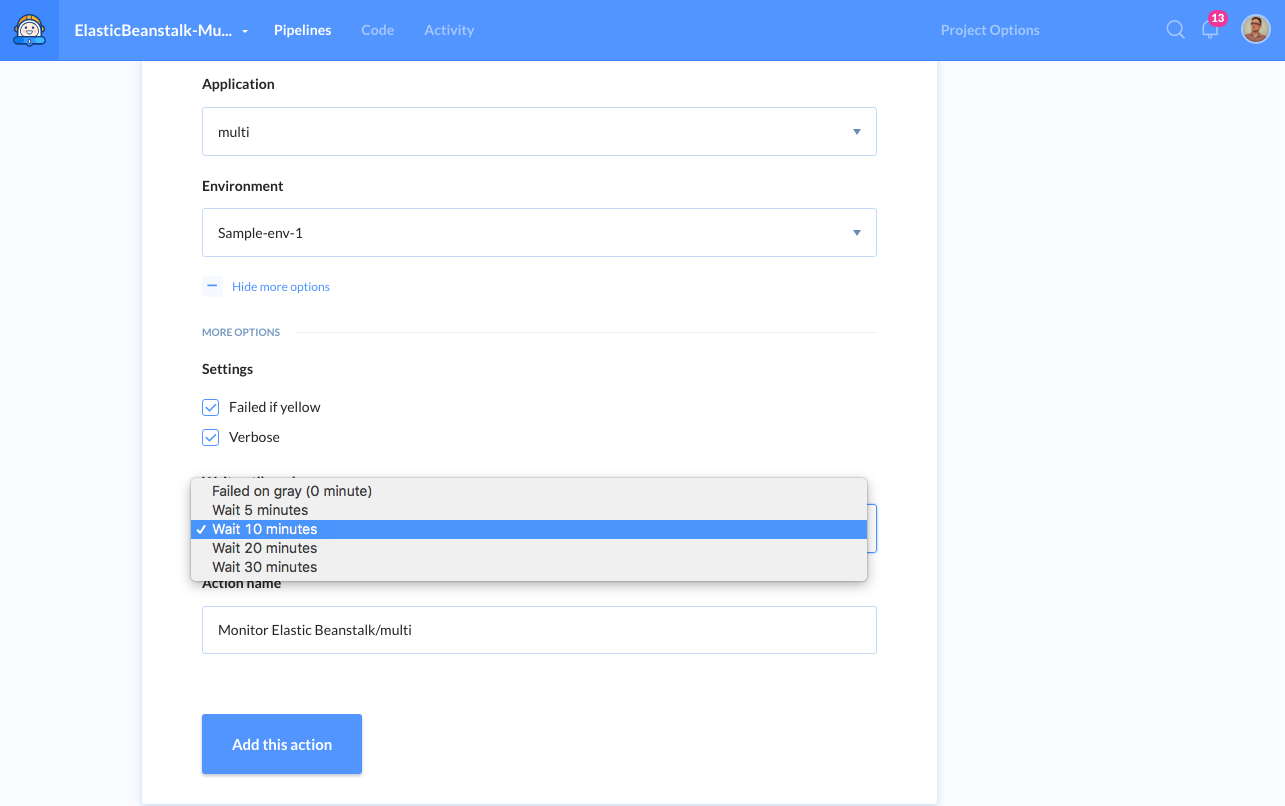Select Failed on gray (0 minute) option
Screen dimensions: 1285x806
[529, 491]
